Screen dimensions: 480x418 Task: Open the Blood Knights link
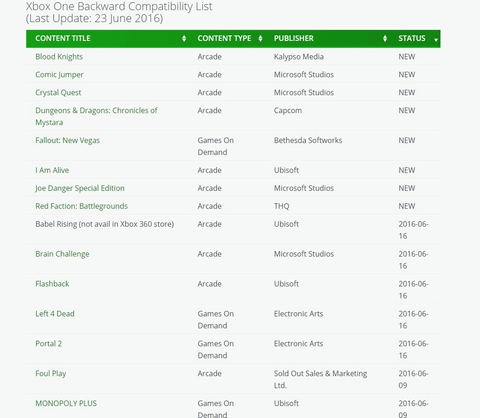pos(59,57)
